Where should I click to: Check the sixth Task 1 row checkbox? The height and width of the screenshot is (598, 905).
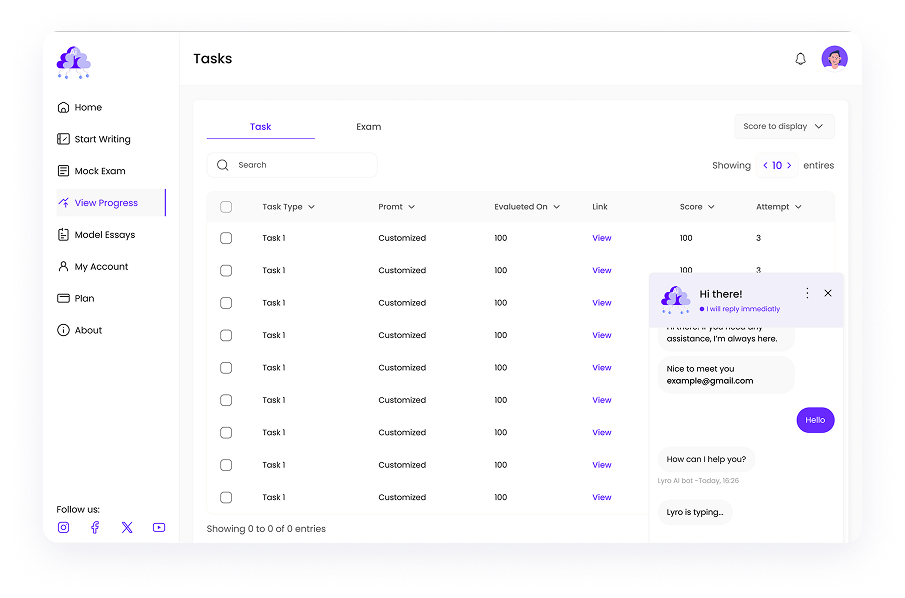(x=226, y=400)
